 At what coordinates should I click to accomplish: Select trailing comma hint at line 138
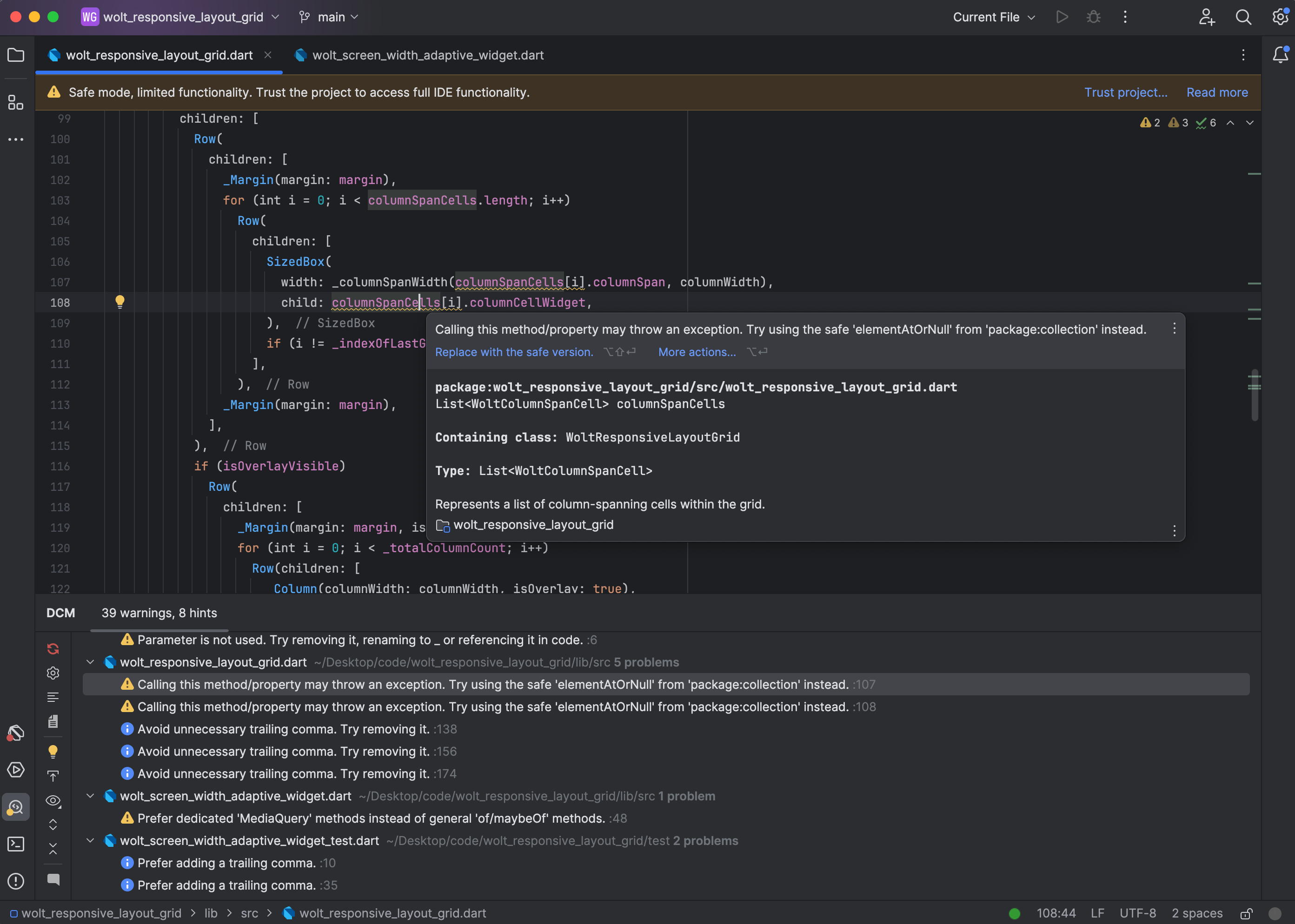[666, 729]
